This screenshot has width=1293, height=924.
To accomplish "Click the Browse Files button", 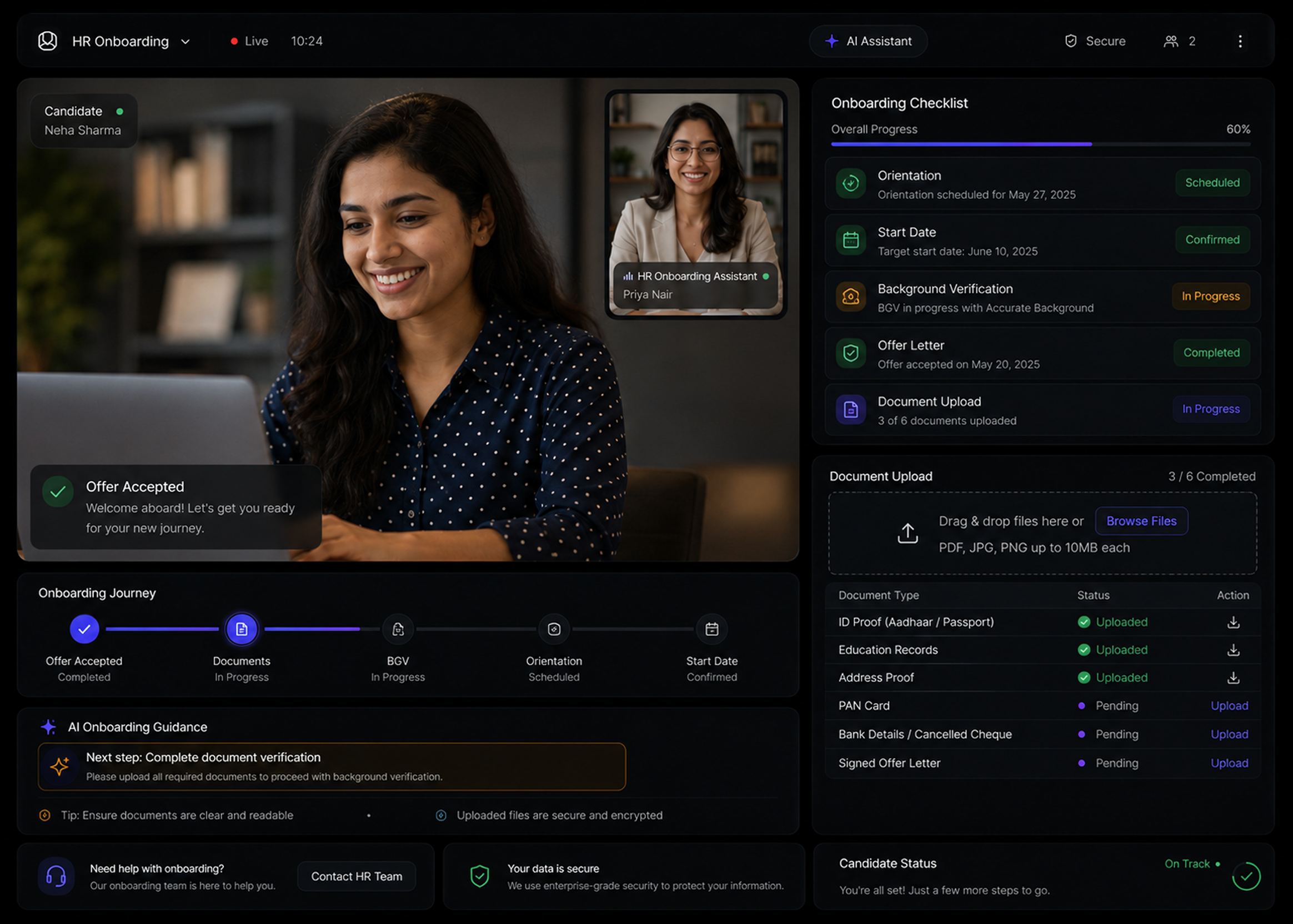I will pyautogui.click(x=1141, y=521).
